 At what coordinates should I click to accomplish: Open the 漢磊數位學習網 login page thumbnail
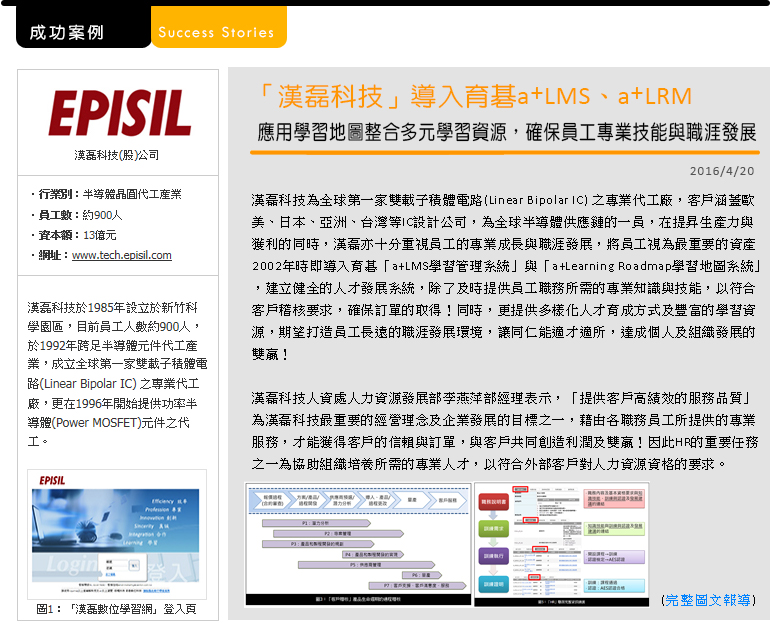click(116, 535)
